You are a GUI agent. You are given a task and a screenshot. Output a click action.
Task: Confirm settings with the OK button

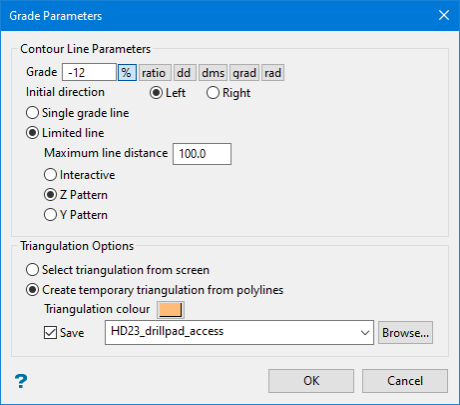pos(311,381)
